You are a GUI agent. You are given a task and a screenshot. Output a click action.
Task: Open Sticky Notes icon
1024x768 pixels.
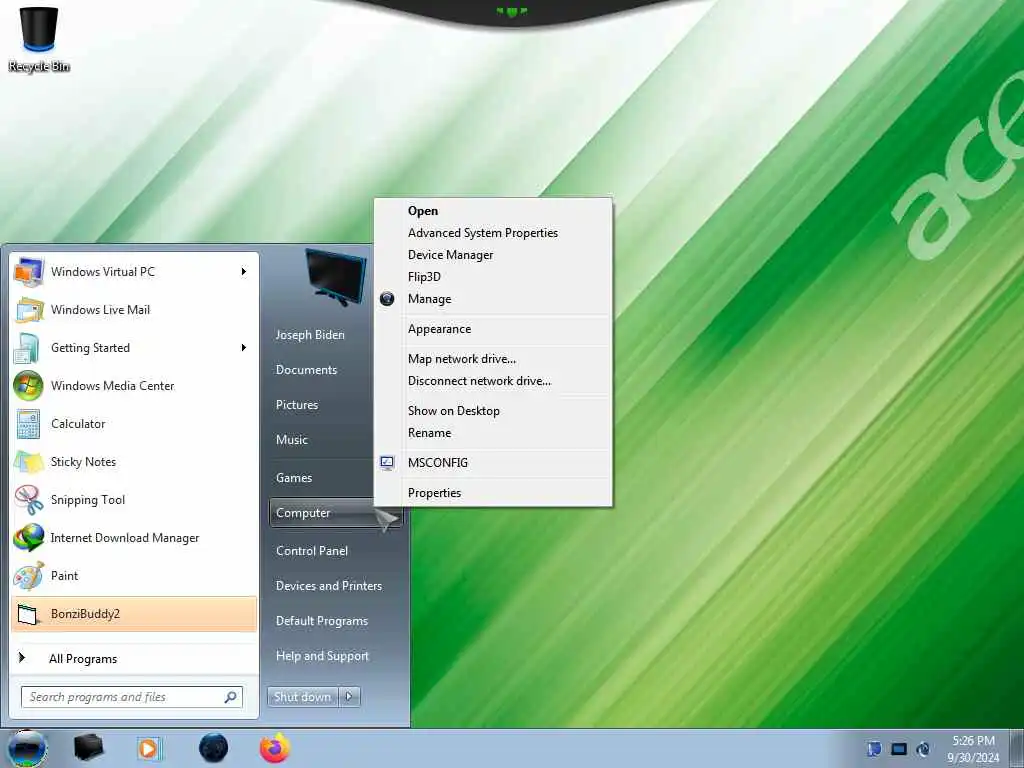29,462
